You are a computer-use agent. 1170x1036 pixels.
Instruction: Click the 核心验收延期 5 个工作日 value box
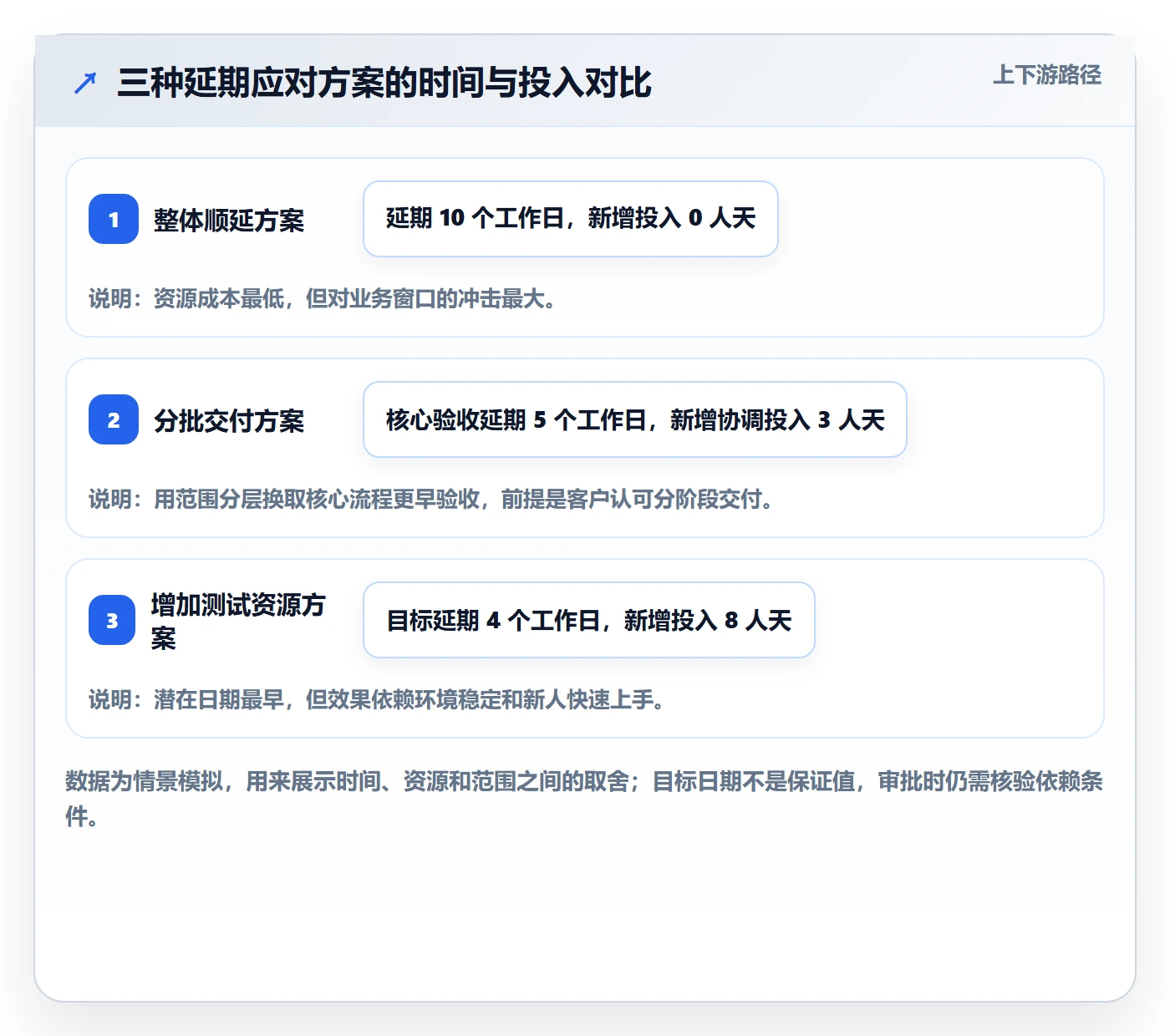[635, 419]
